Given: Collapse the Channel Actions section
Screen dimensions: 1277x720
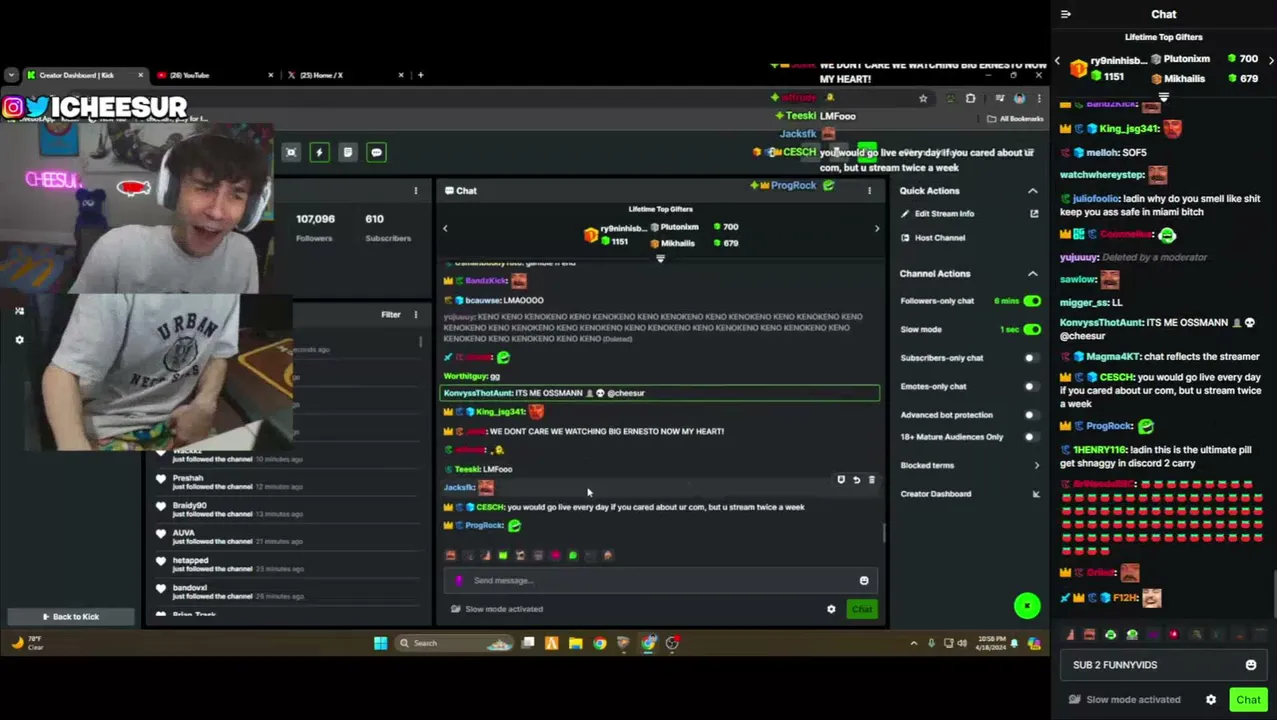Looking at the screenshot, I should [1033, 273].
